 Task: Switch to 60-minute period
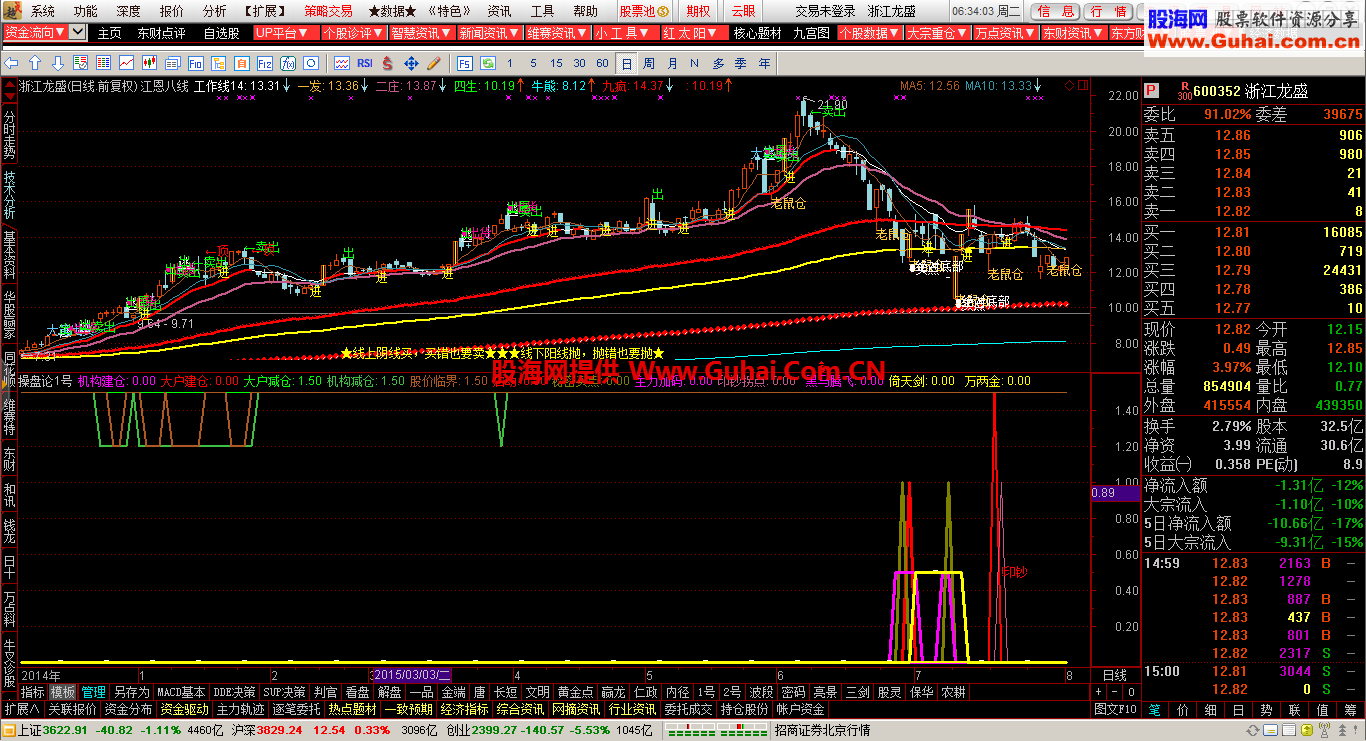(x=602, y=63)
